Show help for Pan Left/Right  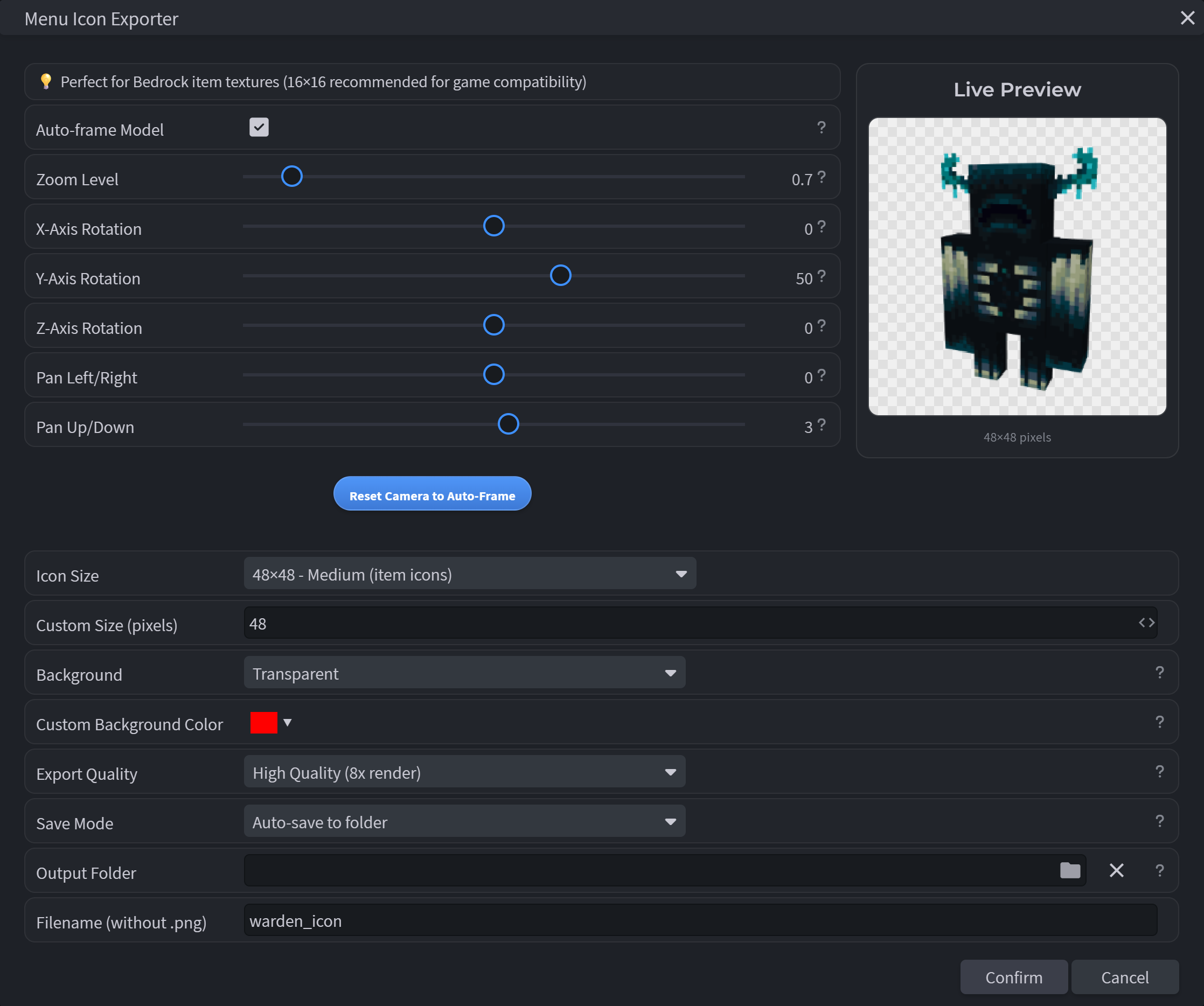point(821,375)
